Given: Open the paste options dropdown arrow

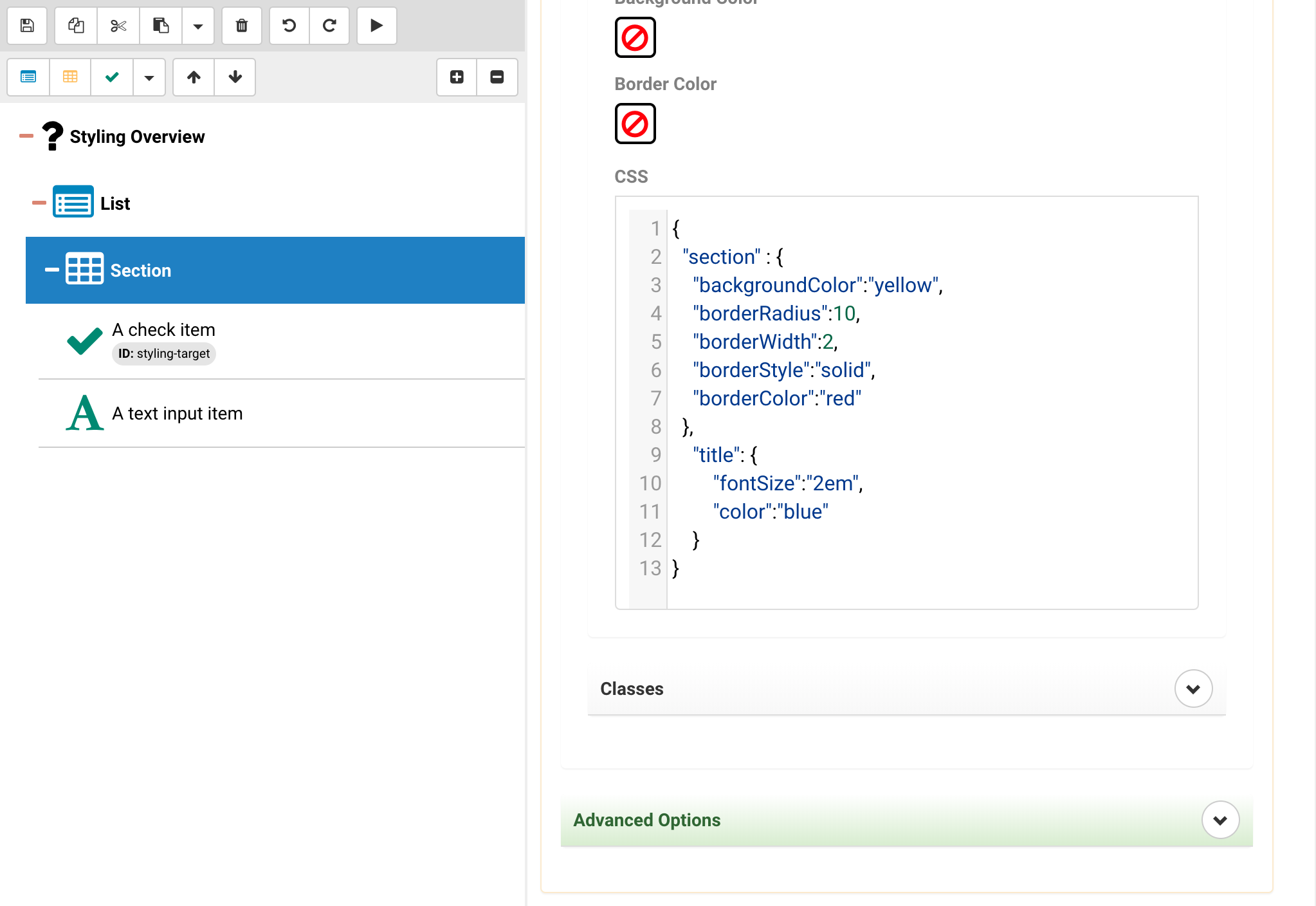Looking at the screenshot, I should point(198,26).
